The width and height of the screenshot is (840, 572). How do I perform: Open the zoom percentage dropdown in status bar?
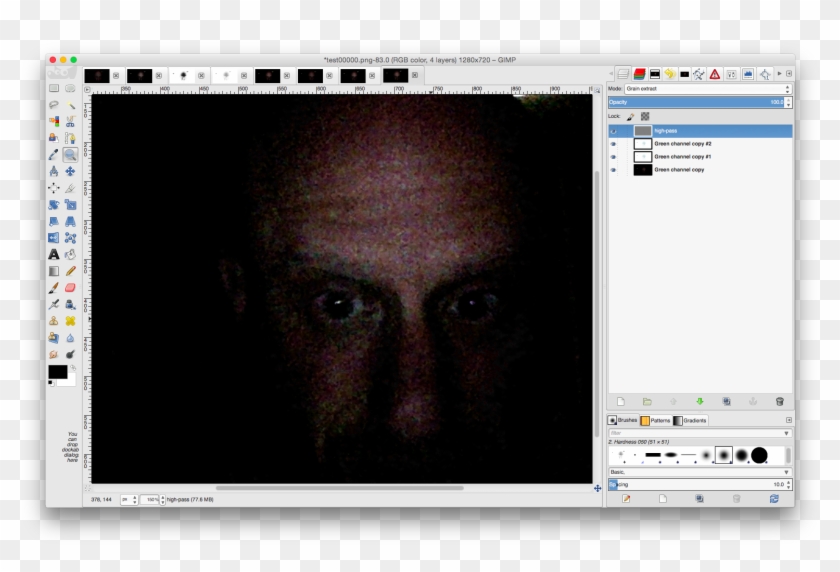point(162,499)
